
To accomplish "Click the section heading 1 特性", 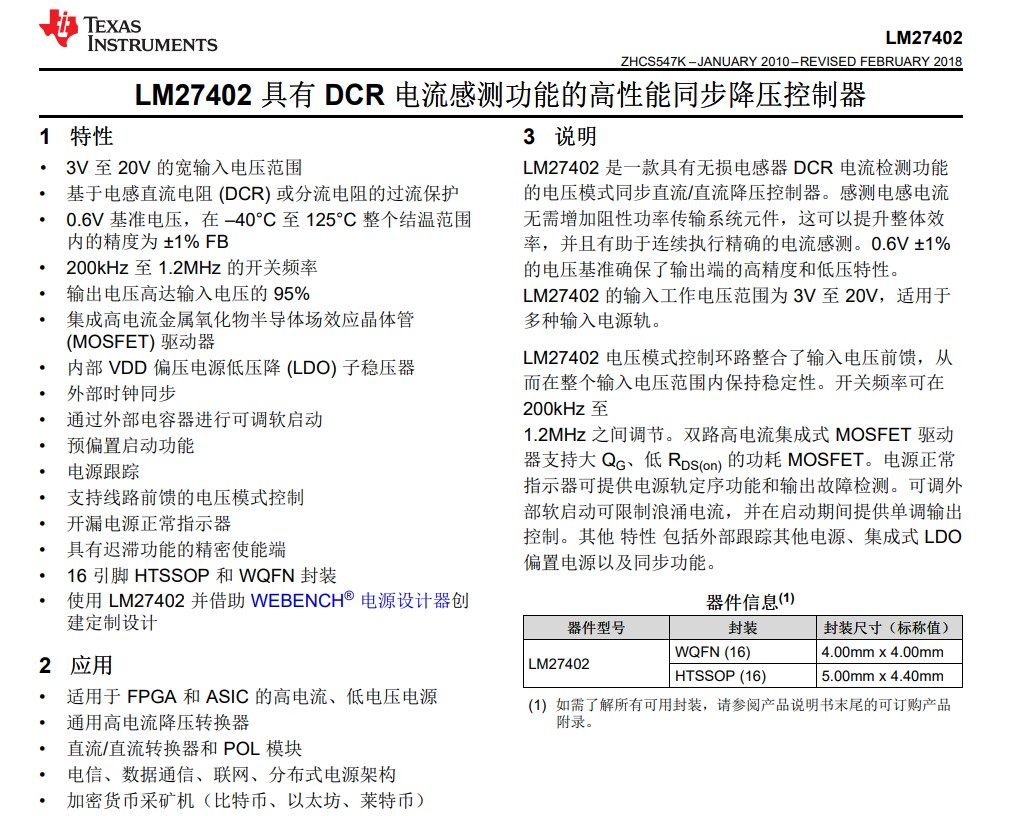I will pyautogui.click(x=75, y=137).
